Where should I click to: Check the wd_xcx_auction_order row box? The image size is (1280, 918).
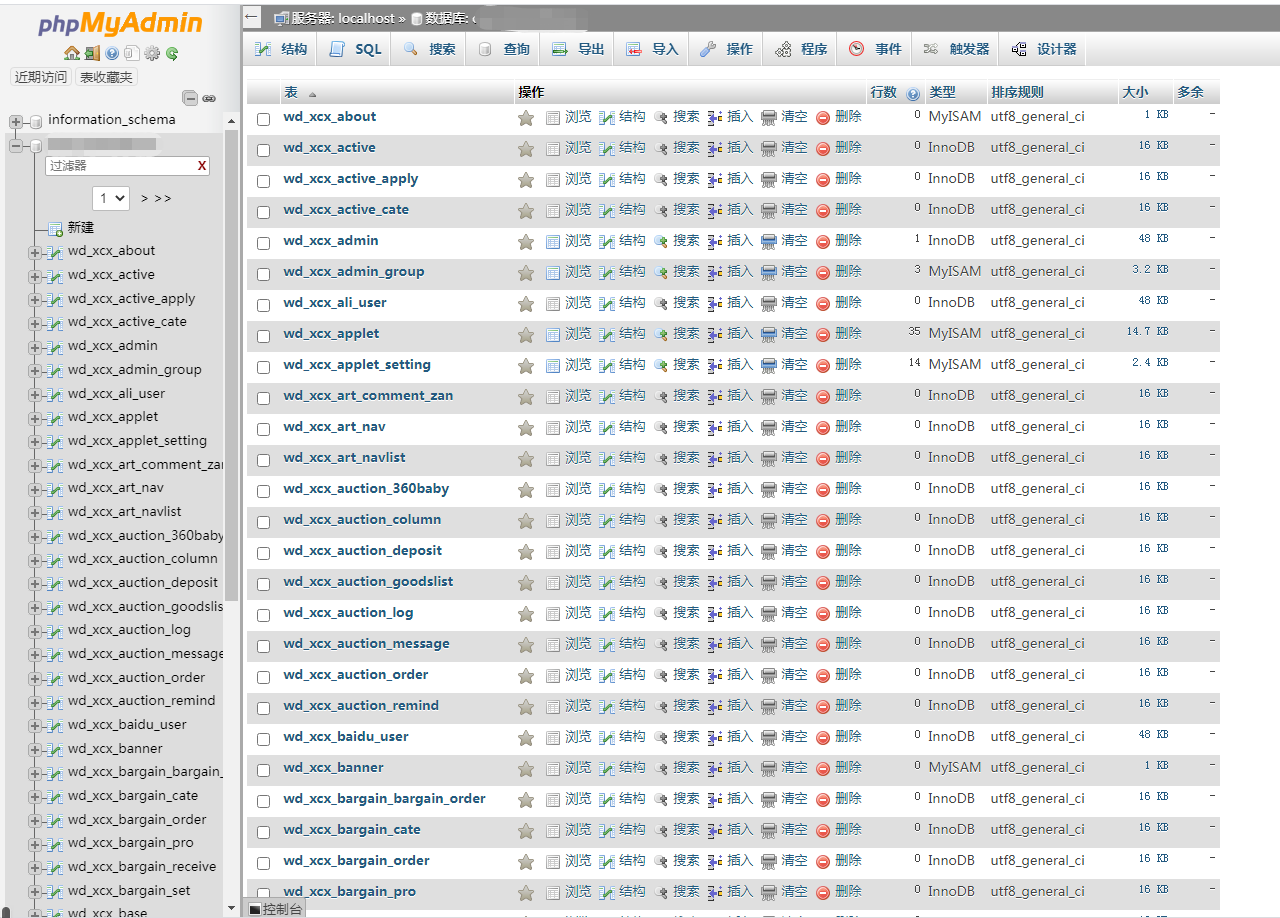264,677
